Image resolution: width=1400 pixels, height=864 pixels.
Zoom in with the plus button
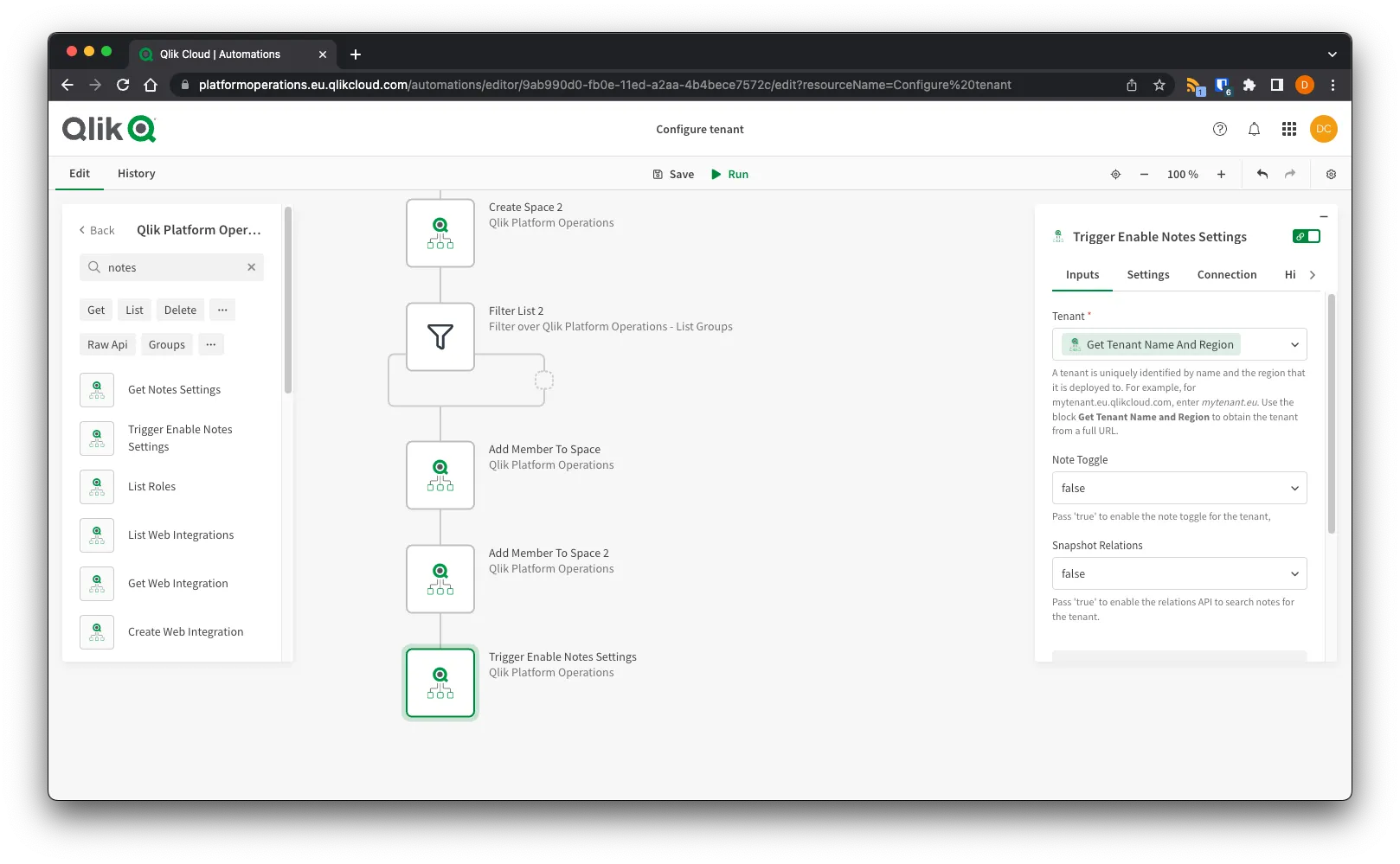pyautogui.click(x=1221, y=174)
